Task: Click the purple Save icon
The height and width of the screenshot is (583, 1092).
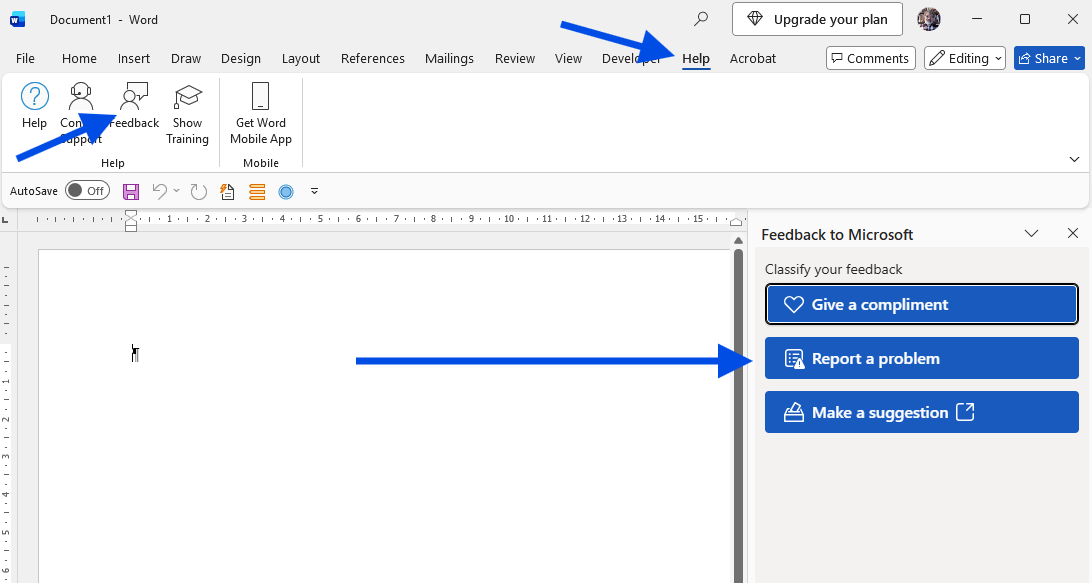Action: point(131,192)
